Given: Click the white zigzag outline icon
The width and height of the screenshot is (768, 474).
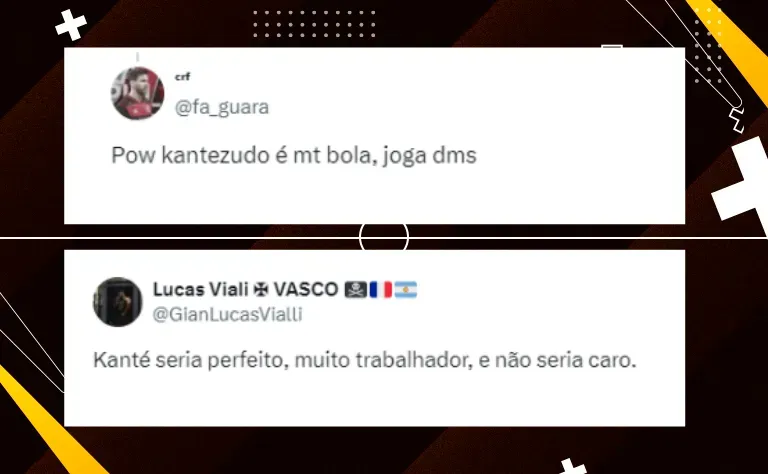Looking at the screenshot, I should click(736, 120).
